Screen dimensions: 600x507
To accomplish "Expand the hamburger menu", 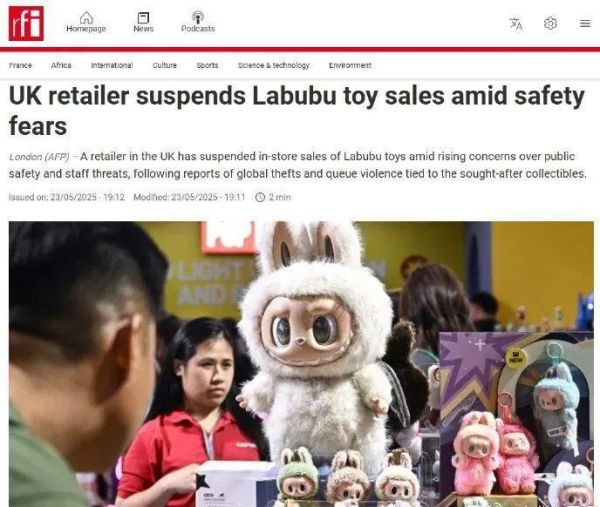I will (585, 24).
